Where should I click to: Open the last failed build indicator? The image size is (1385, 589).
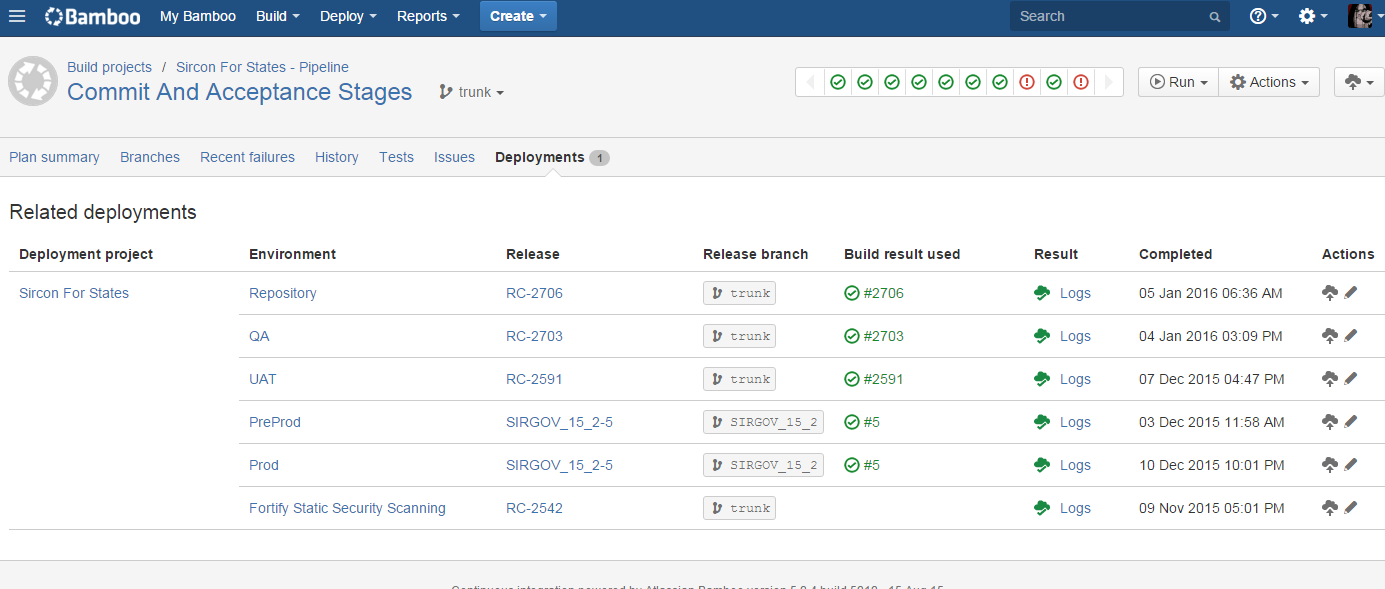pyautogui.click(x=1081, y=82)
